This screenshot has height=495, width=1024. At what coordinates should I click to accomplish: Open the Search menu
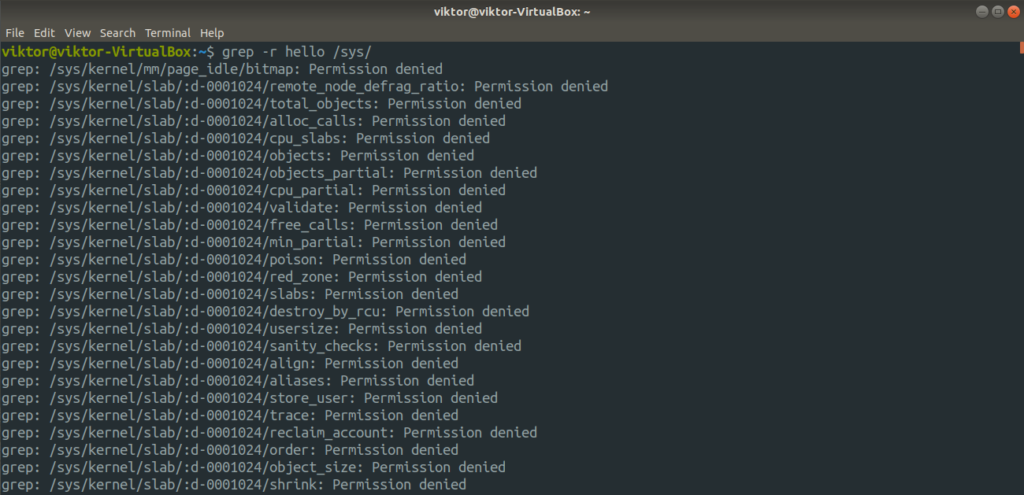point(118,33)
